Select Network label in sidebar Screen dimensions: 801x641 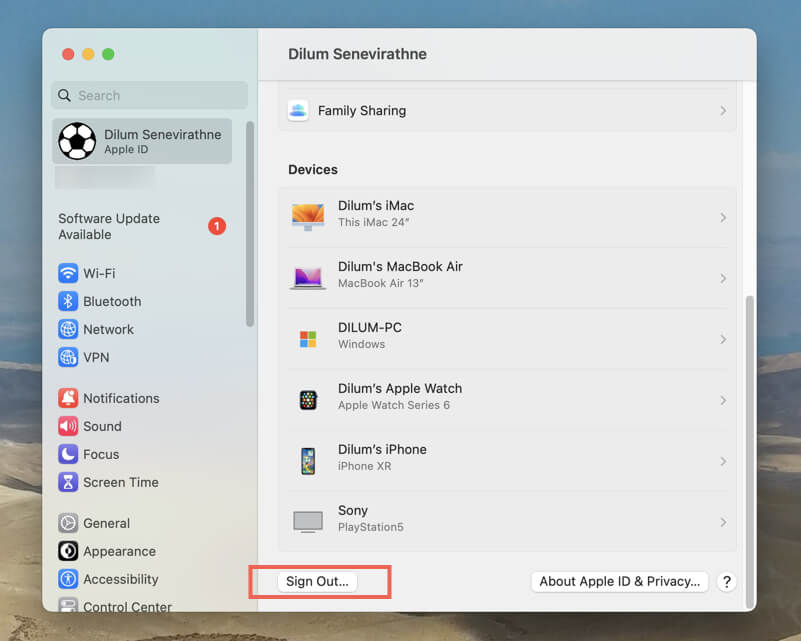pos(108,329)
